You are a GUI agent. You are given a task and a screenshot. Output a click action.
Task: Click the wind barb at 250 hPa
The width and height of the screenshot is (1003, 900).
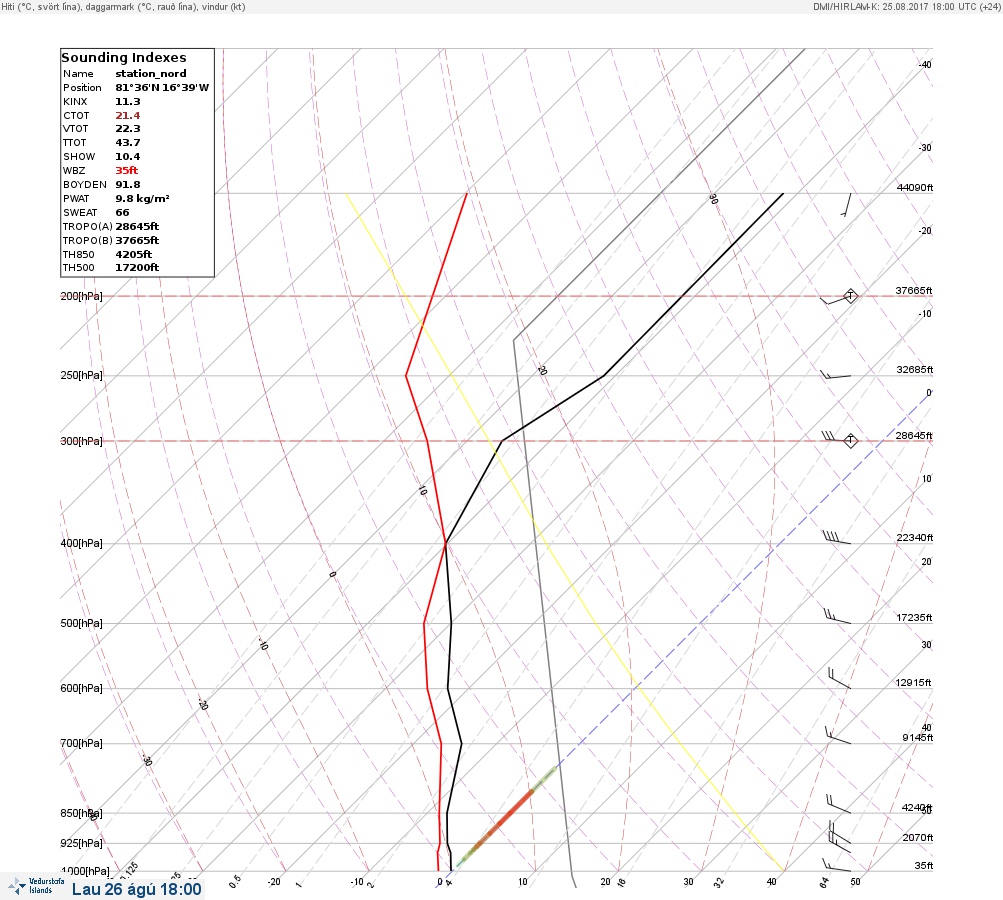tap(835, 375)
